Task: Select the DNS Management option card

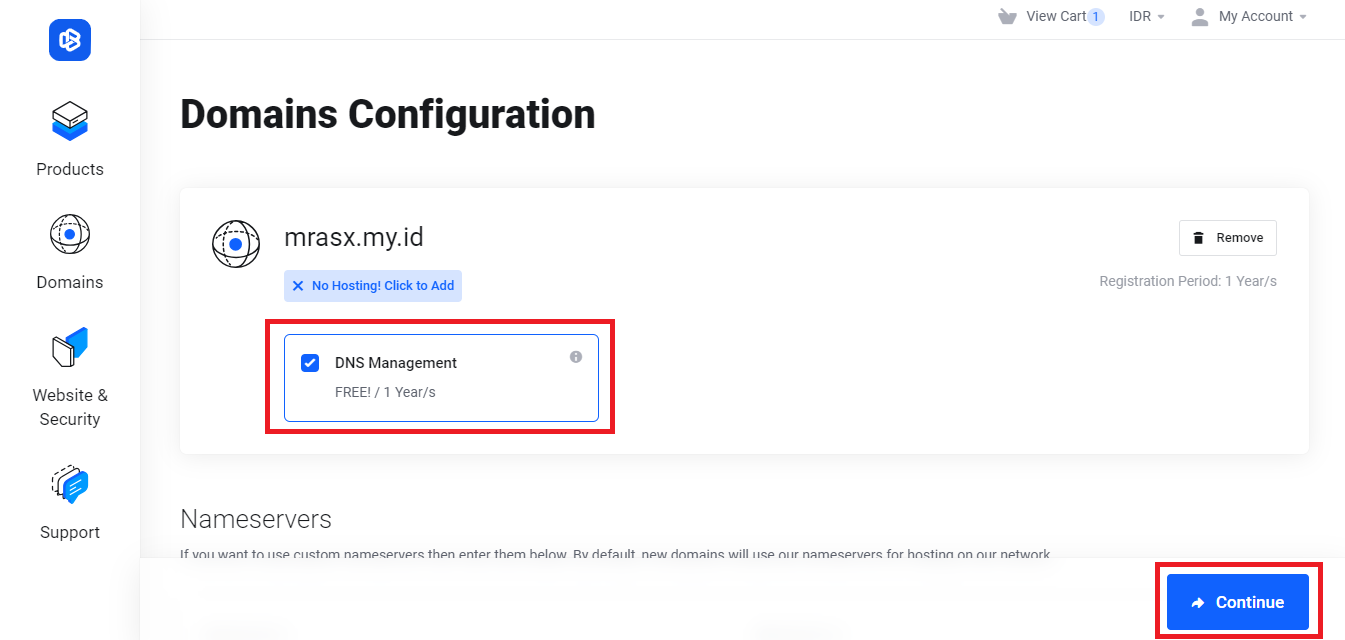Action: coord(441,378)
